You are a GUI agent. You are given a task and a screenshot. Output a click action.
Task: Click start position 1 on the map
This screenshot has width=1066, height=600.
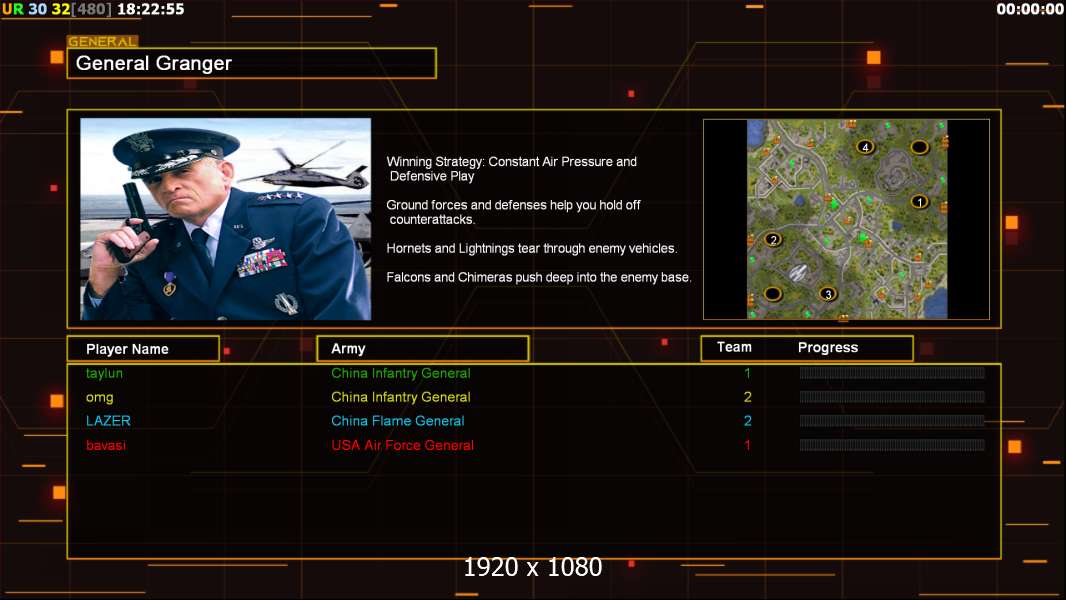920,201
